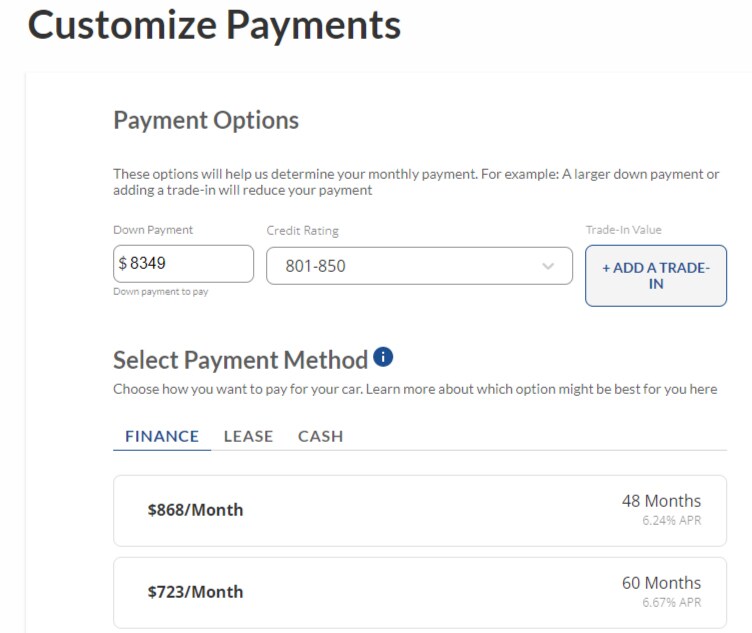
Task: Click the dollar sign in down payment
Action: tap(123, 263)
